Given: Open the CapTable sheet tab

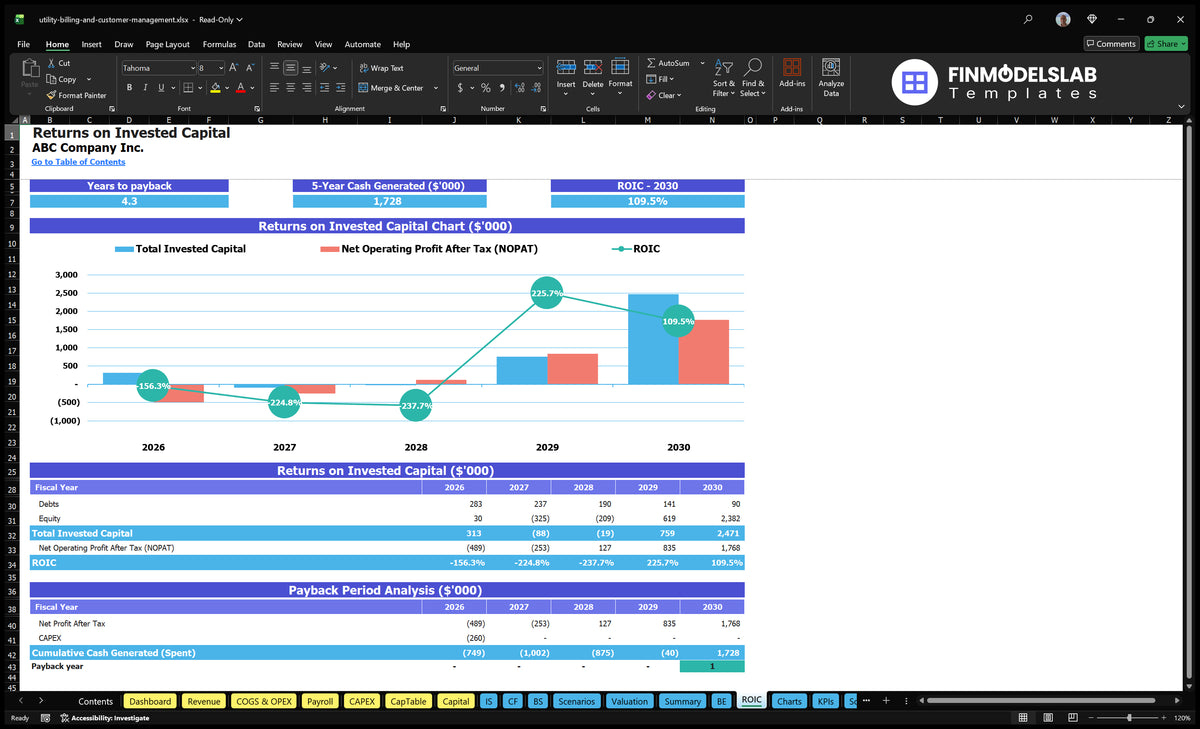Looking at the screenshot, I should [408, 701].
